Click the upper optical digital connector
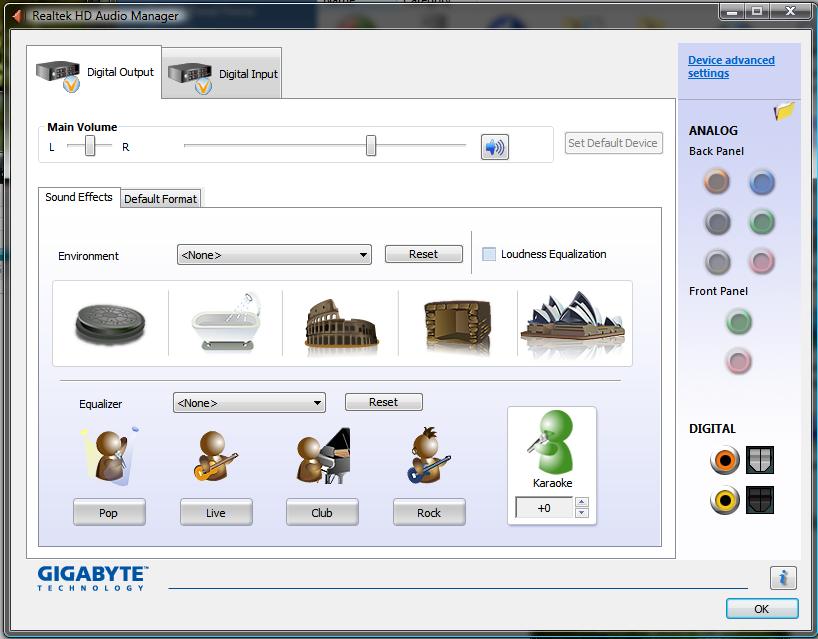This screenshot has width=818, height=639. tap(760, 460)
